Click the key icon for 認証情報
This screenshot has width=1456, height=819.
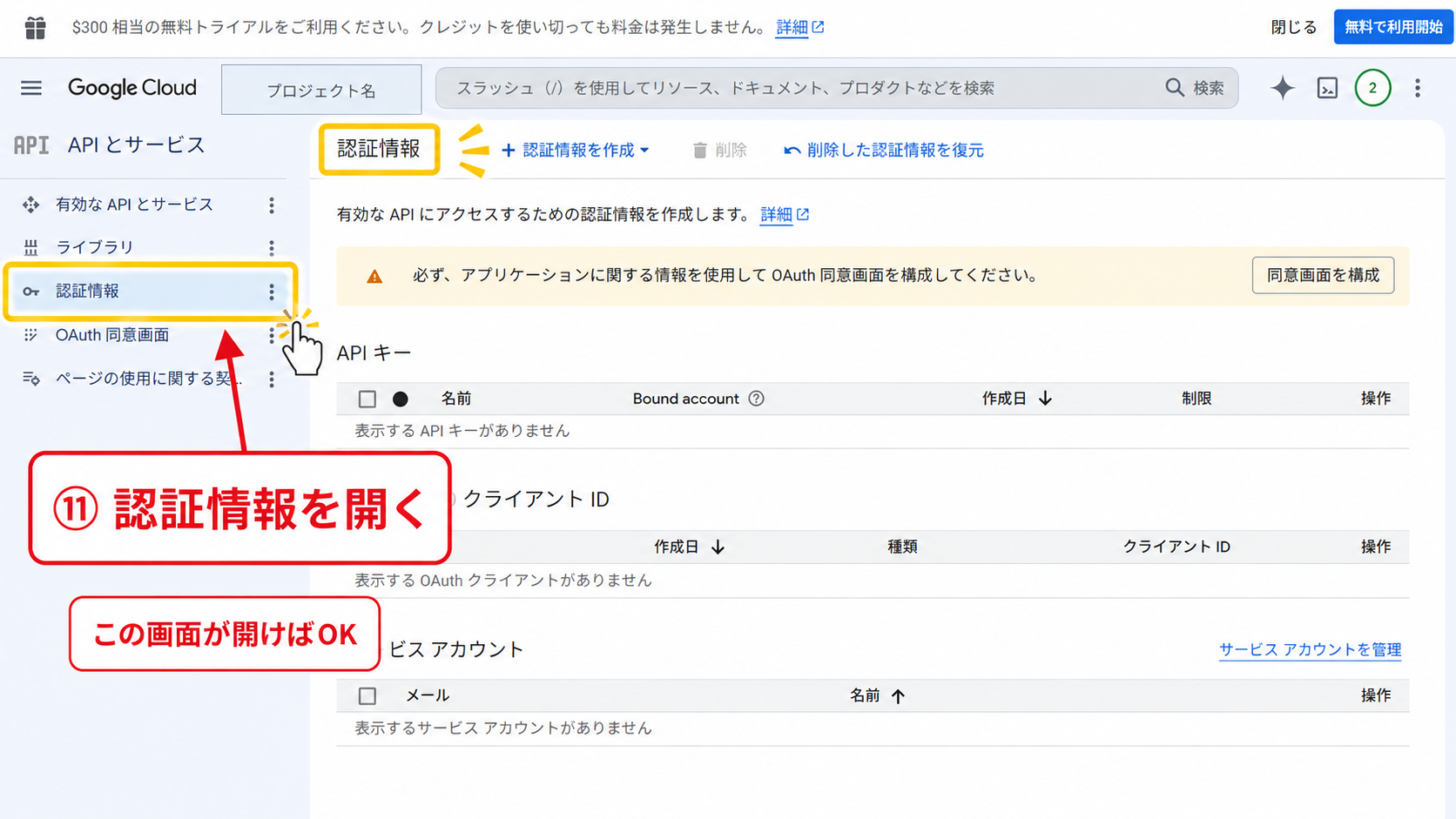click(31, 292)
